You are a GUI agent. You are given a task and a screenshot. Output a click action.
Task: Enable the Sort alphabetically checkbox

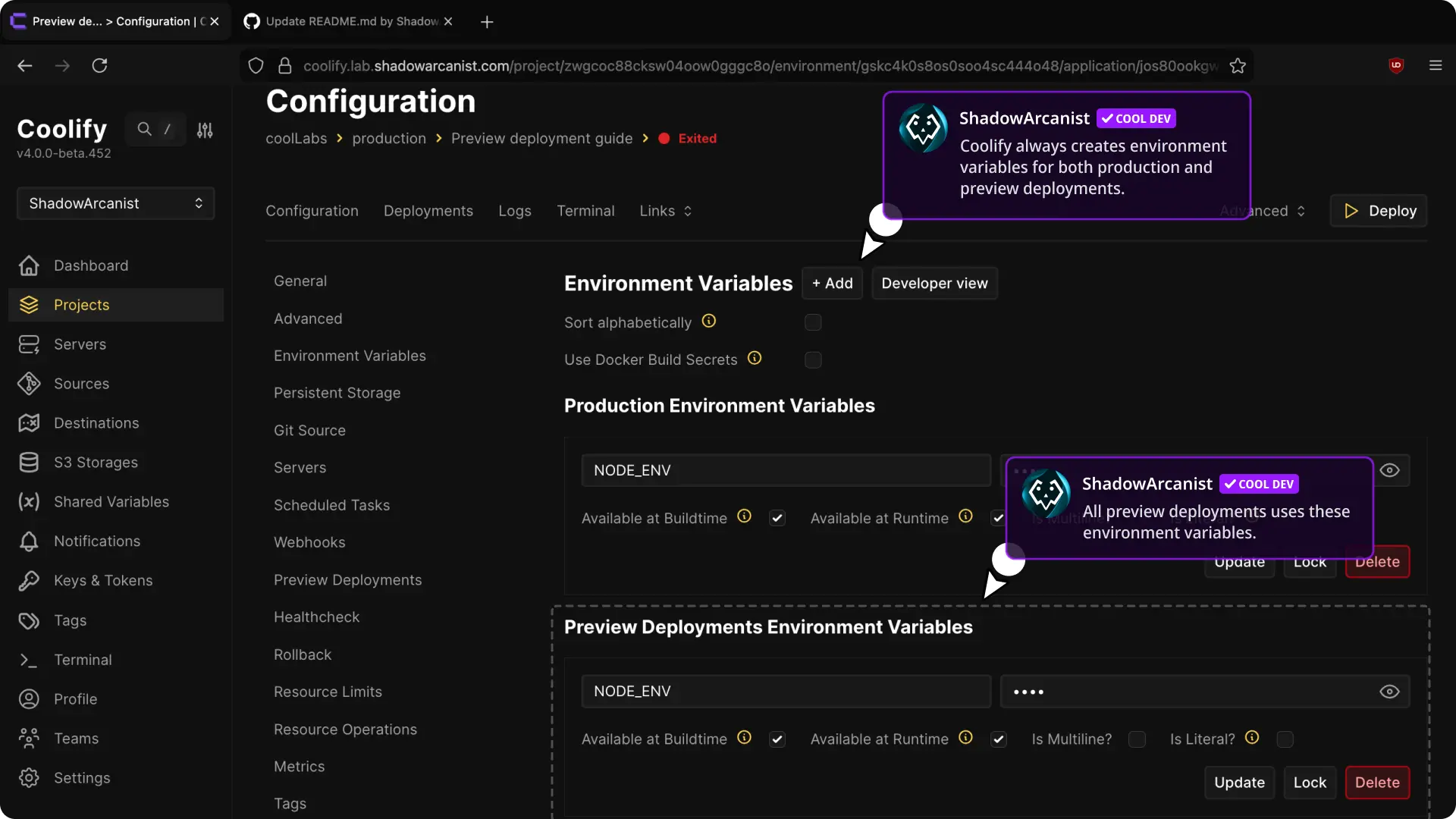(x=813, y=322)
